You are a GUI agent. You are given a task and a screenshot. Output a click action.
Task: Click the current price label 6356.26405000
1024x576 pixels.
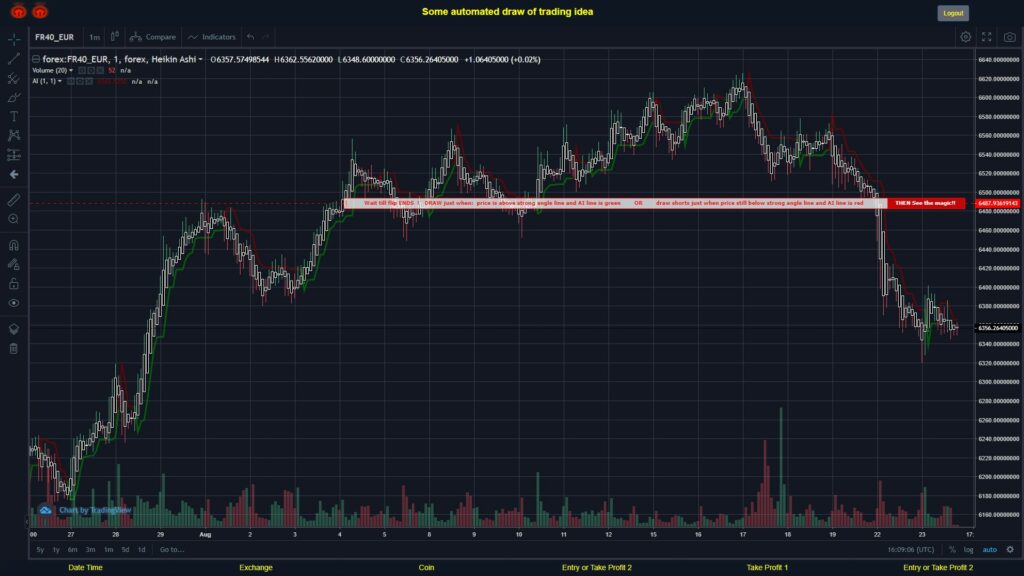click(998, 328)
